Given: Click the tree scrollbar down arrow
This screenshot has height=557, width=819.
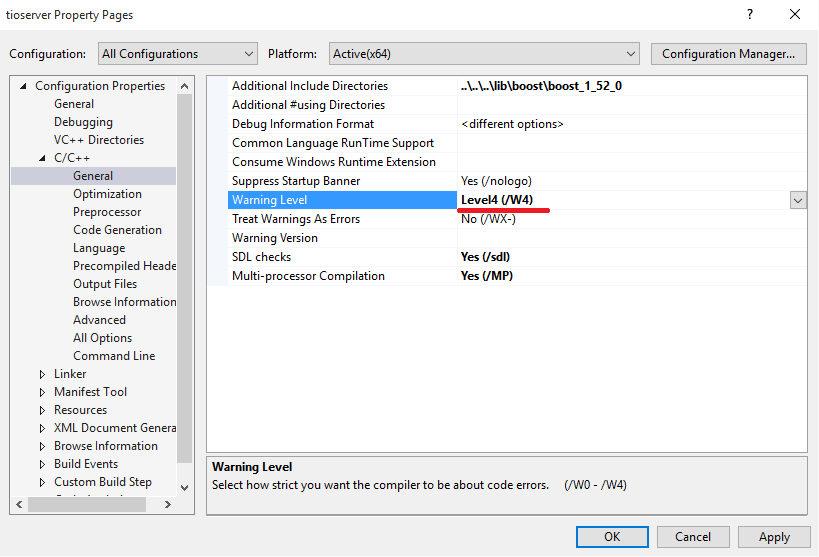Looking at the screenshot, I should coord(184,487).
